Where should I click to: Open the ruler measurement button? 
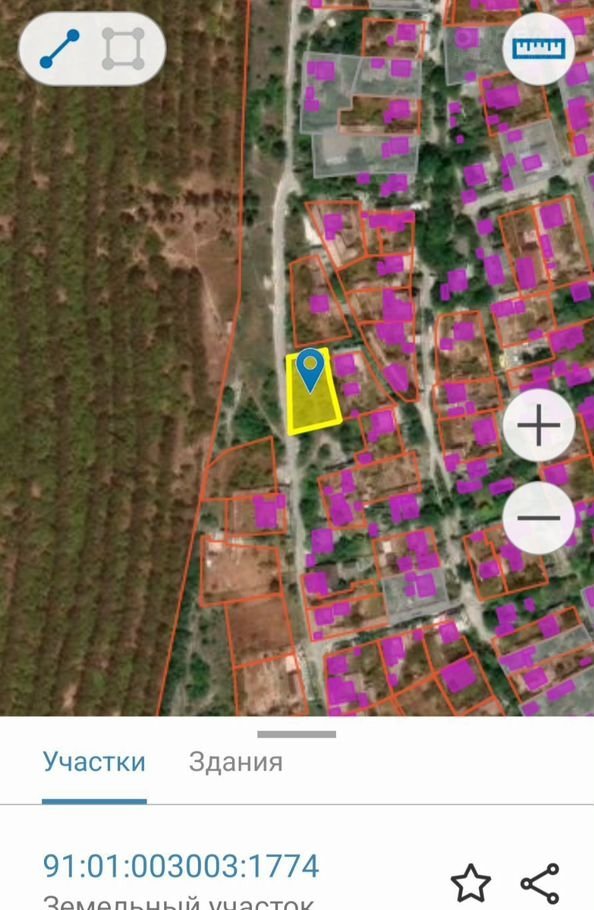point(538,49)
